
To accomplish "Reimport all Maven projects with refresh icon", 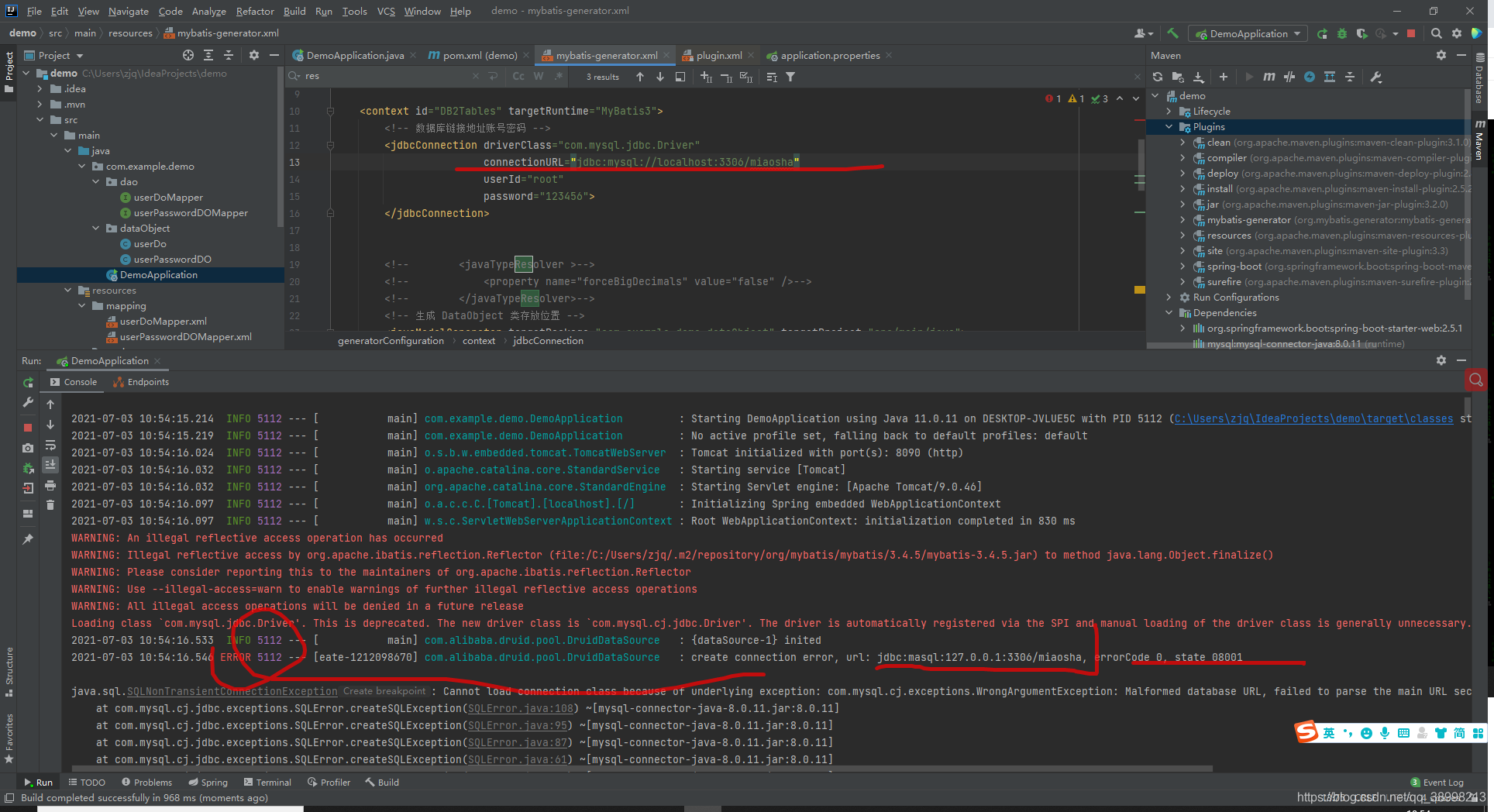I will click(x=1157, y=77).
